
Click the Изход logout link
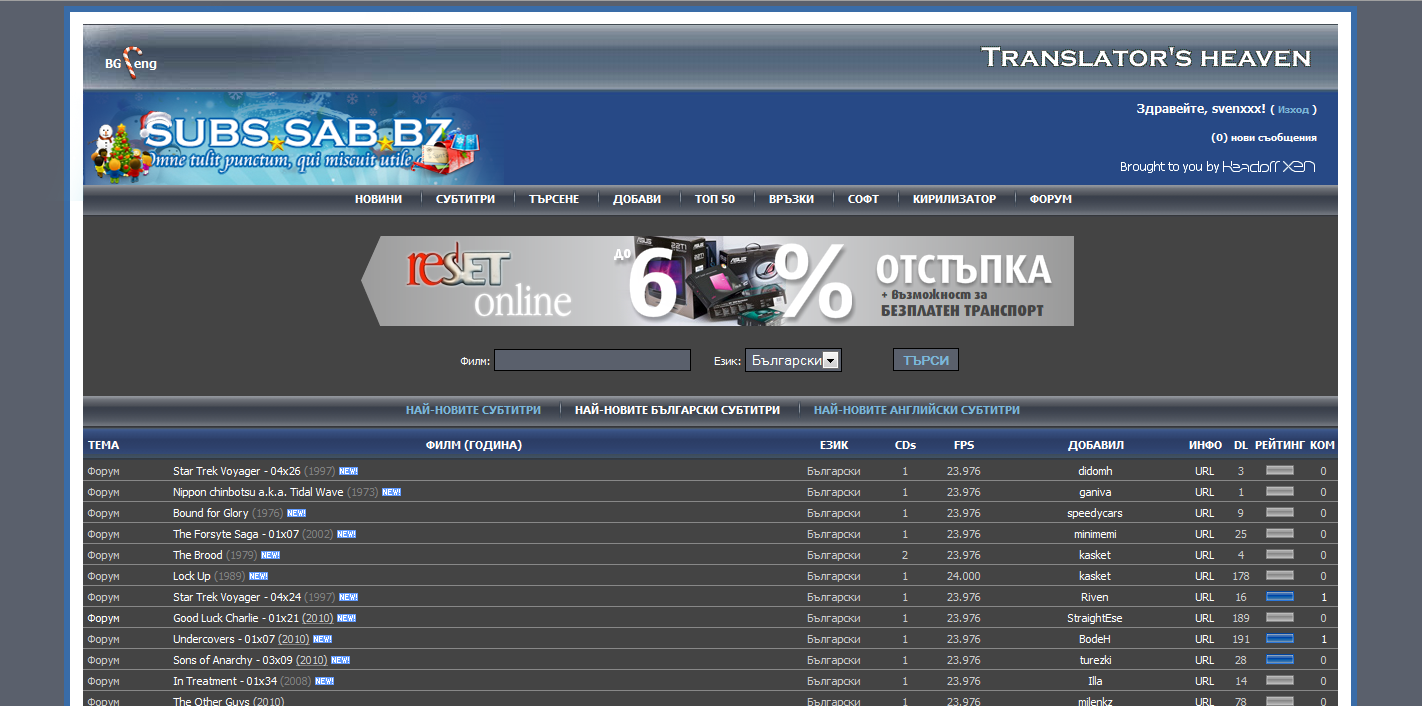click(x=1292, y=109)
